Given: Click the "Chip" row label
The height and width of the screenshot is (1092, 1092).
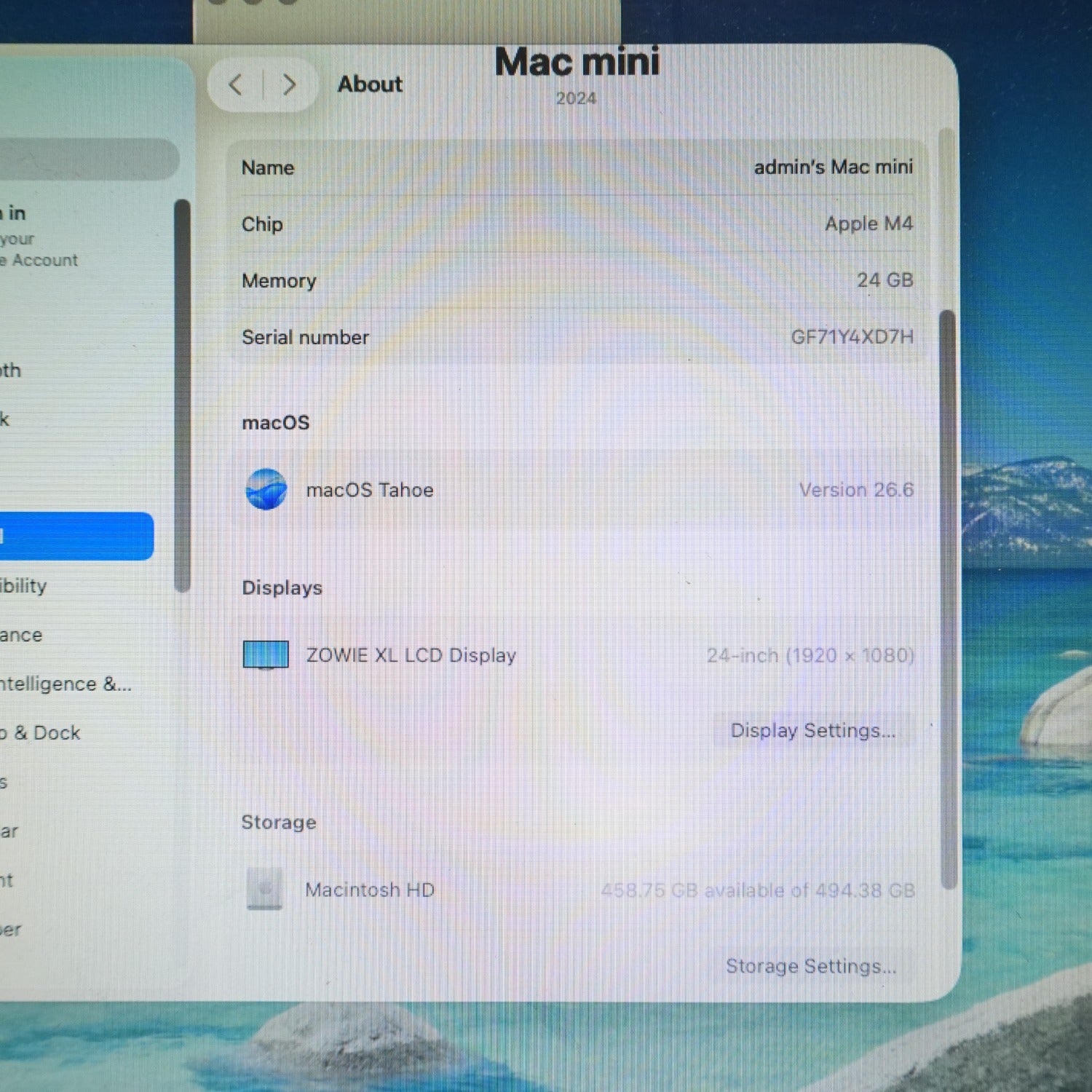Looking at the screenshot, I should click(262, 224).
